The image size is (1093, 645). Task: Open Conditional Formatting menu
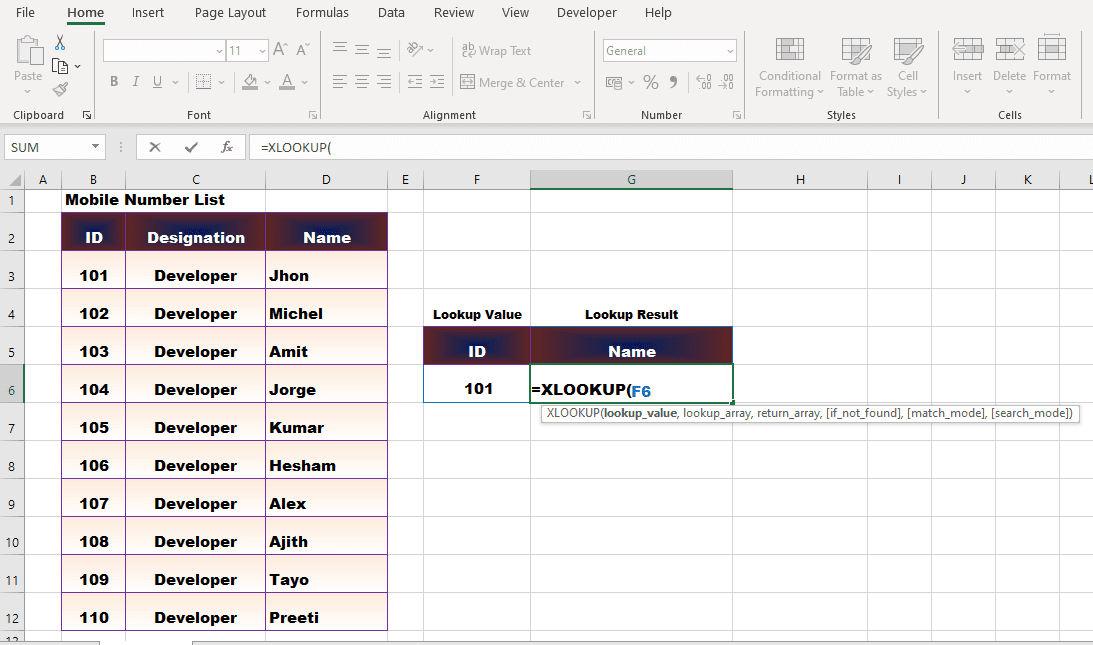pos(790,68)
